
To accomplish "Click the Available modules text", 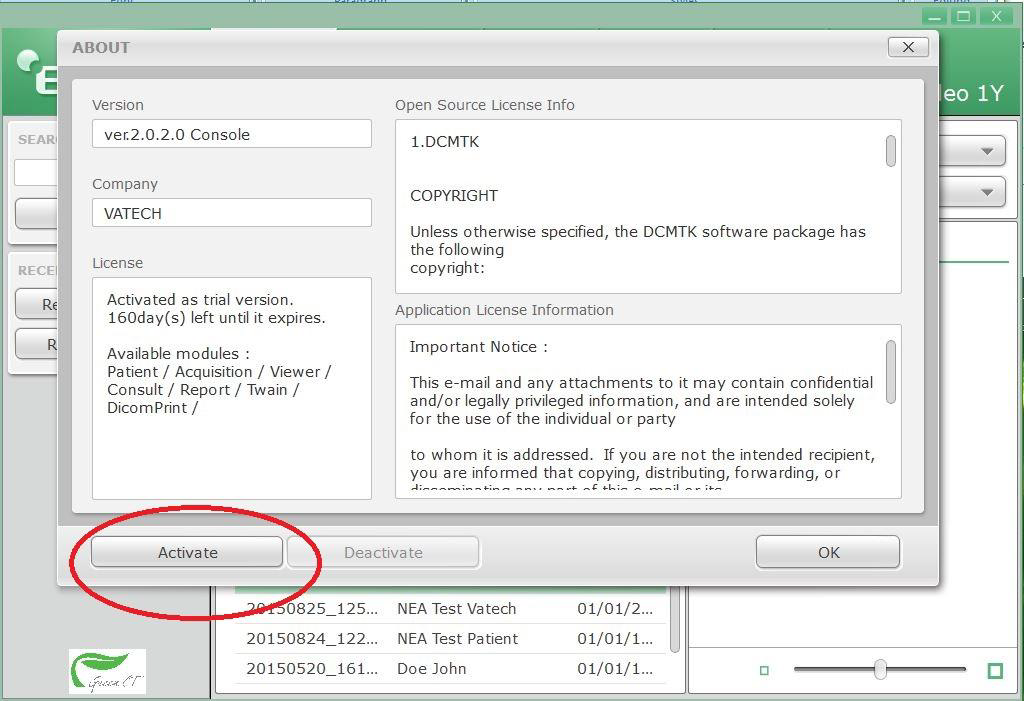I will [178, 353].
